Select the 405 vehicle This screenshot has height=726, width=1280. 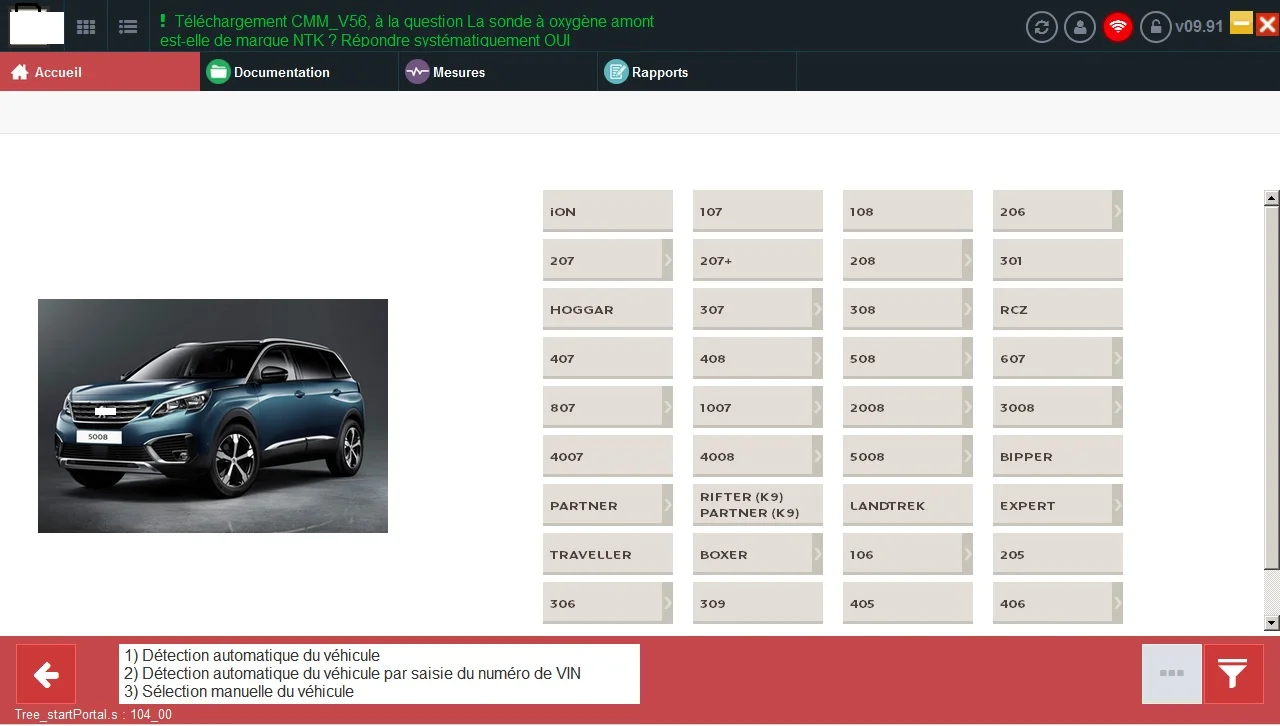pyautogui.click(x=908, y=603)
